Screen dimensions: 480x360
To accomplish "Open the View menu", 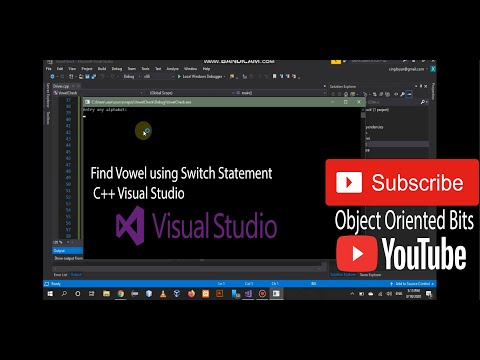I will [x=72, y=69].
